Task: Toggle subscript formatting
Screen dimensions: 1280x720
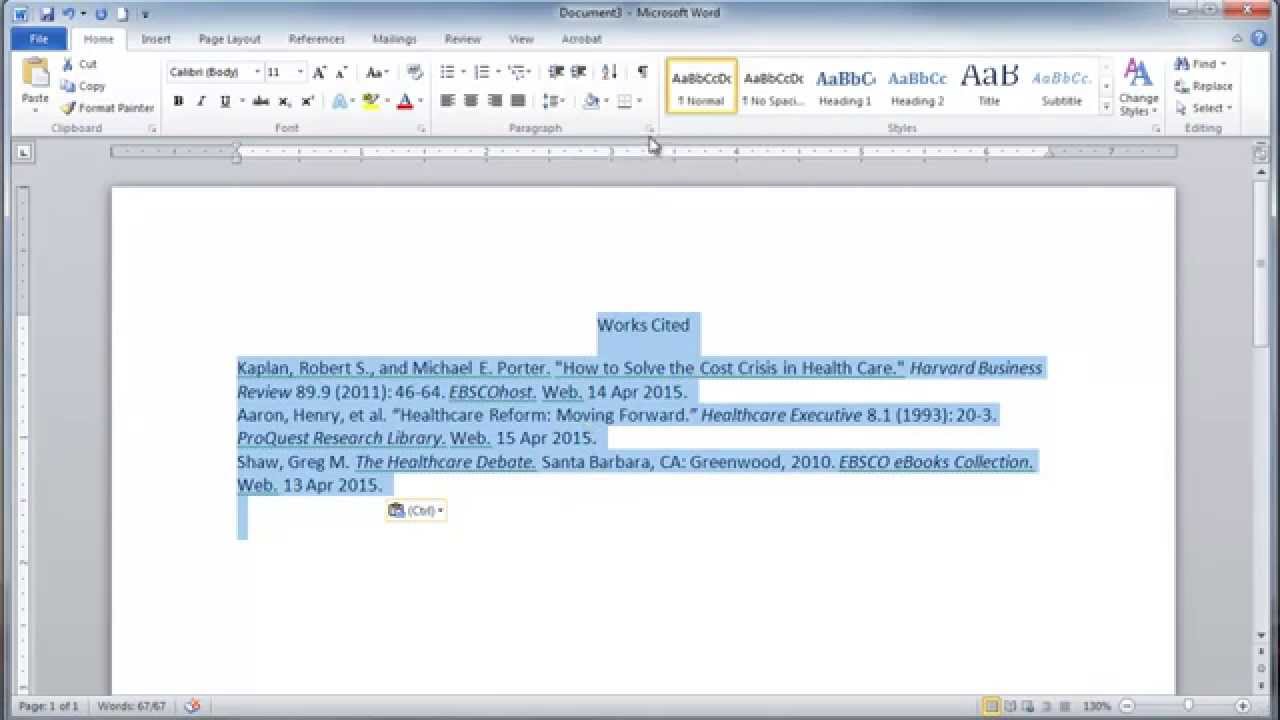Action: click(284, 101)
